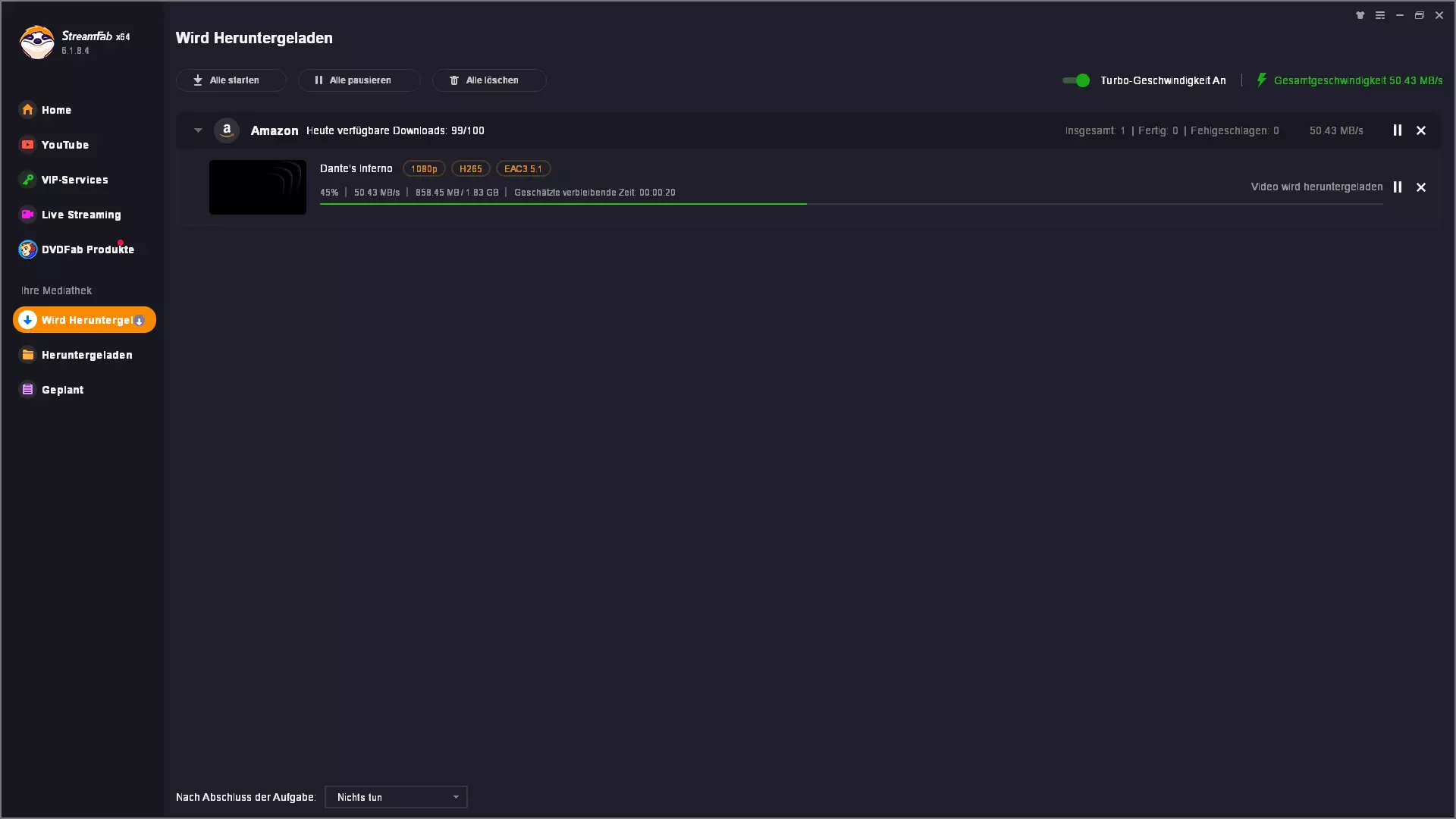Viewport: 1456px width, 819px height.
Task: Click the lightning bolt speed icon
Action: coord(1262,80)
